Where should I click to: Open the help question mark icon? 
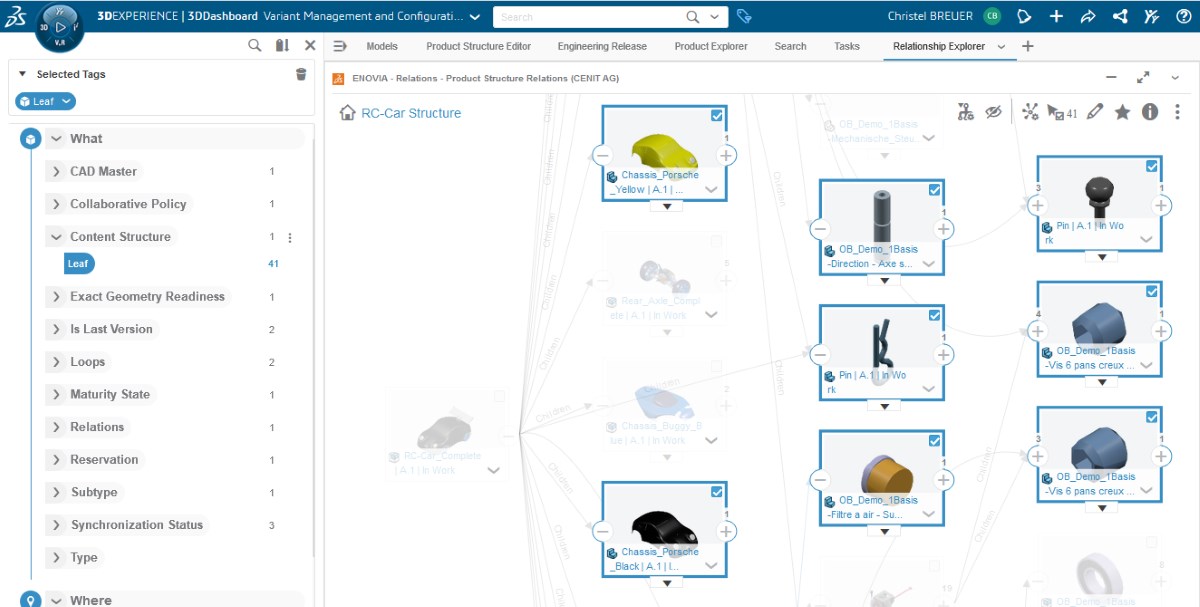coord(1184,16)
